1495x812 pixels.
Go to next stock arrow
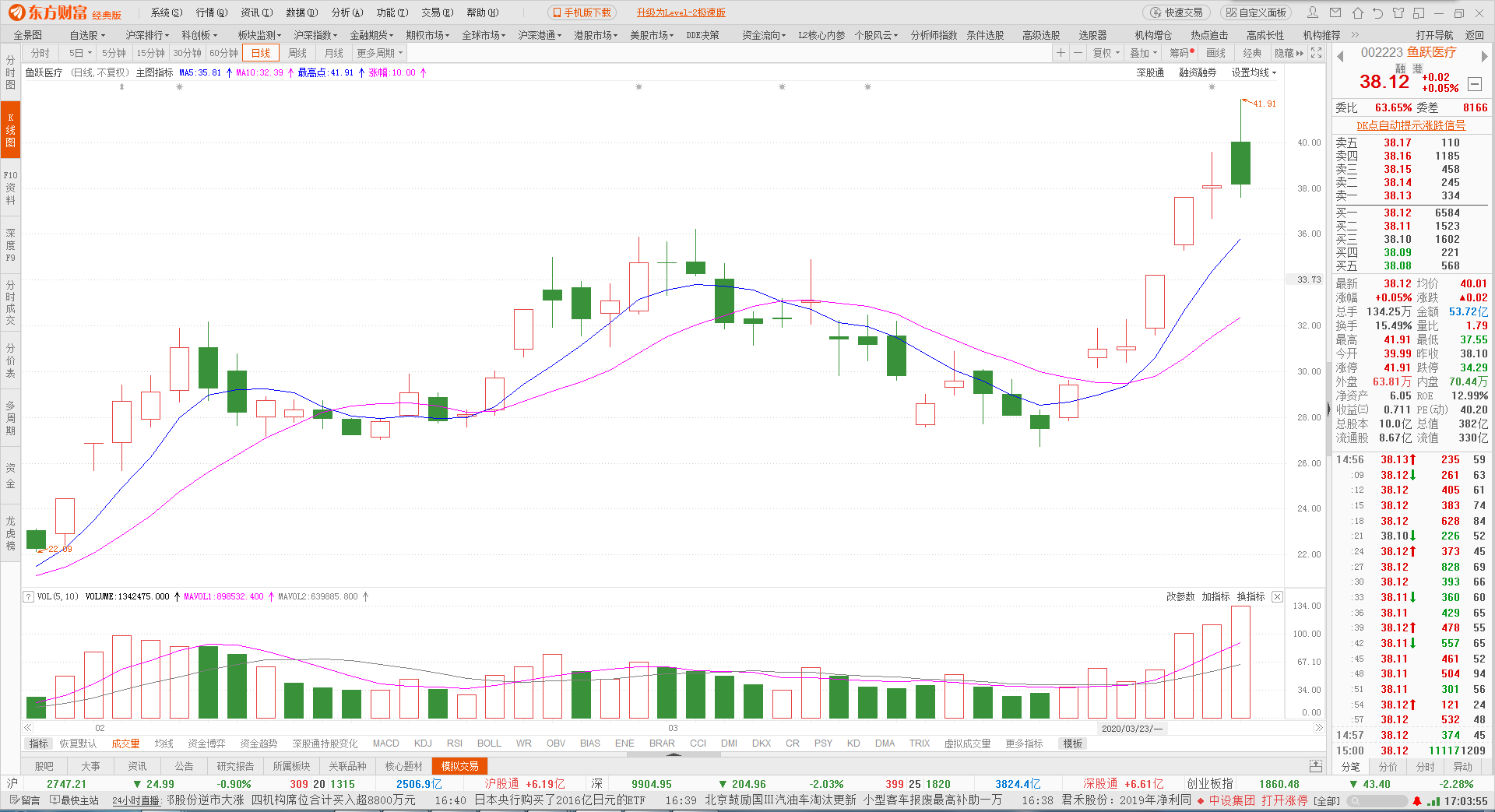[x=1484, y=56]
